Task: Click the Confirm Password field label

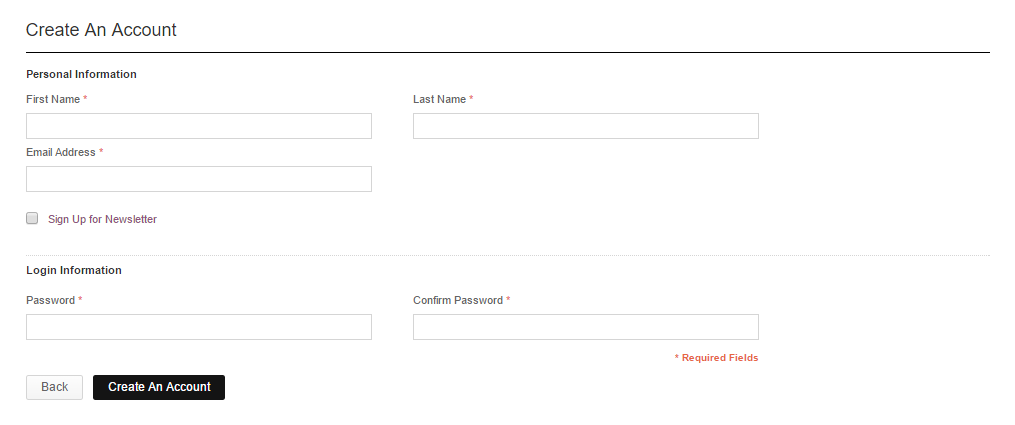Action: [x=458, y=300]
